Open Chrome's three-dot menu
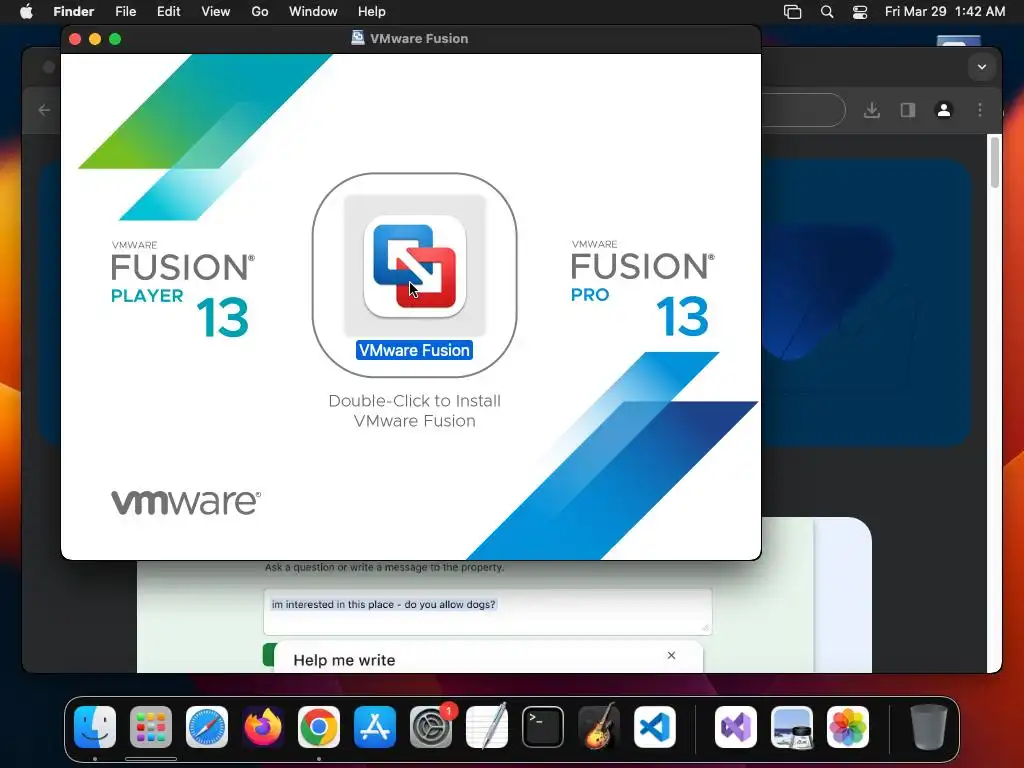This screenshot has height=768, width=1024. (980, 110)
